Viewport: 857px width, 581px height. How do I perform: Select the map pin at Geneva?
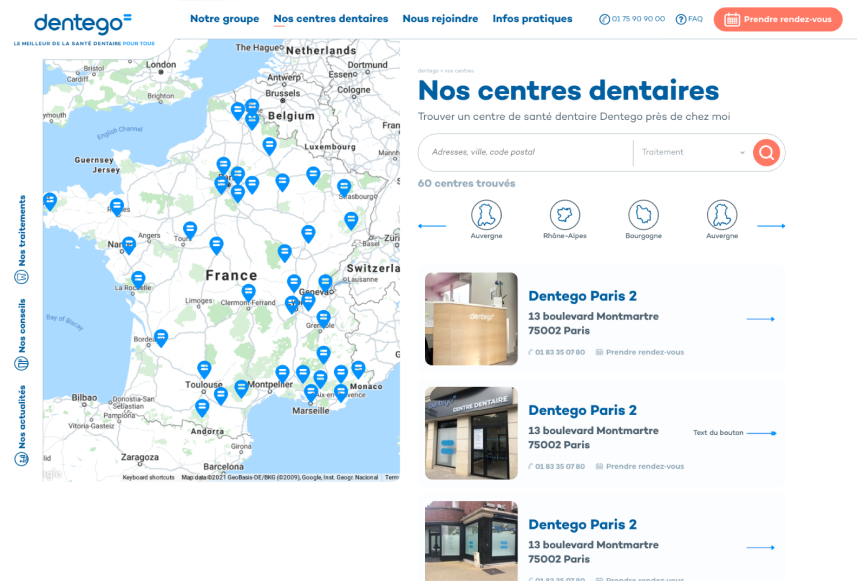(325, 283)
